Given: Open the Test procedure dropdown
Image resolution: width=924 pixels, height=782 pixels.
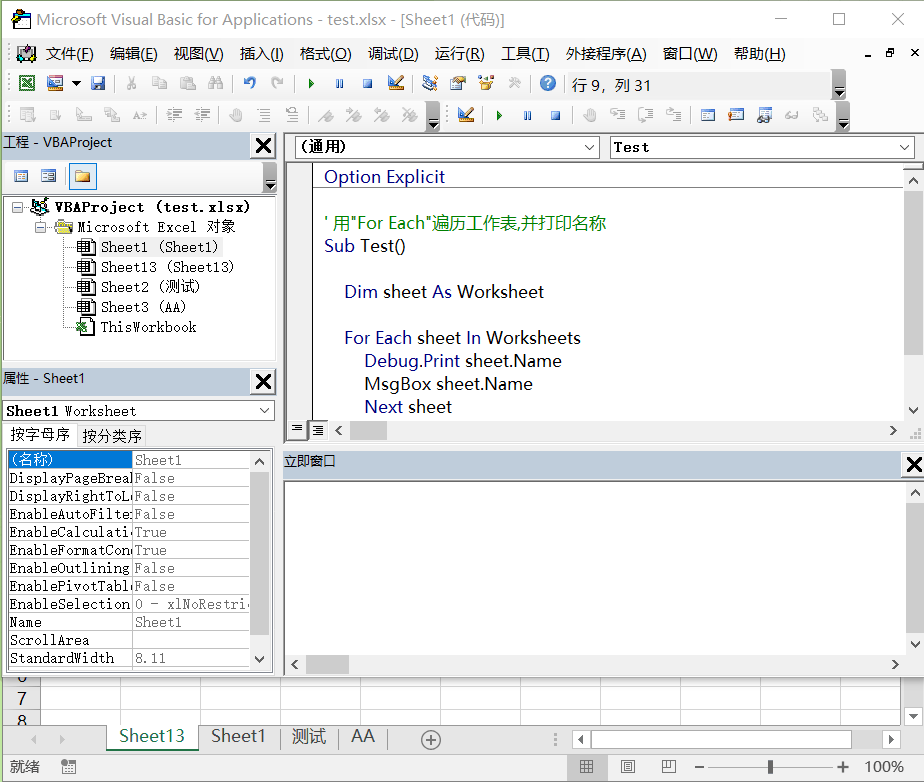Looking at the screenshot, I should (x=905, y=147).
